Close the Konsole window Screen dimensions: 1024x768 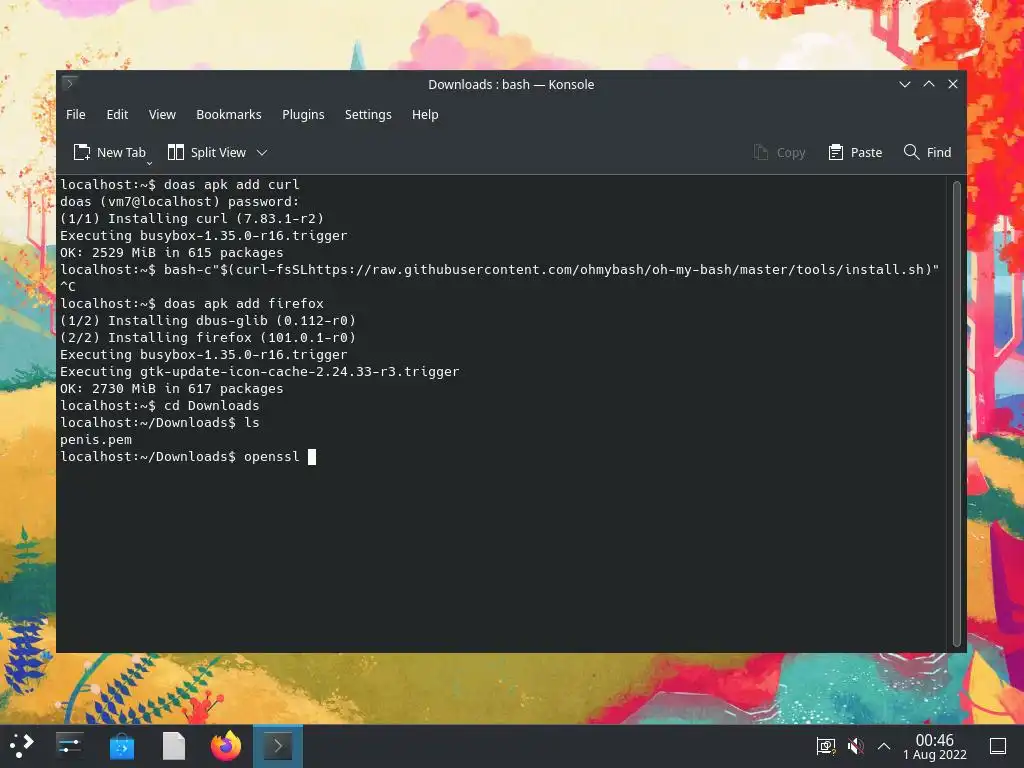click(x=953, y=84)
